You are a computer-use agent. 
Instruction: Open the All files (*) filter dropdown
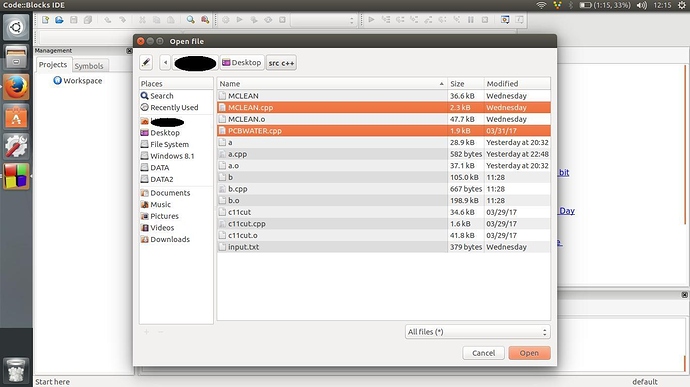477,332
